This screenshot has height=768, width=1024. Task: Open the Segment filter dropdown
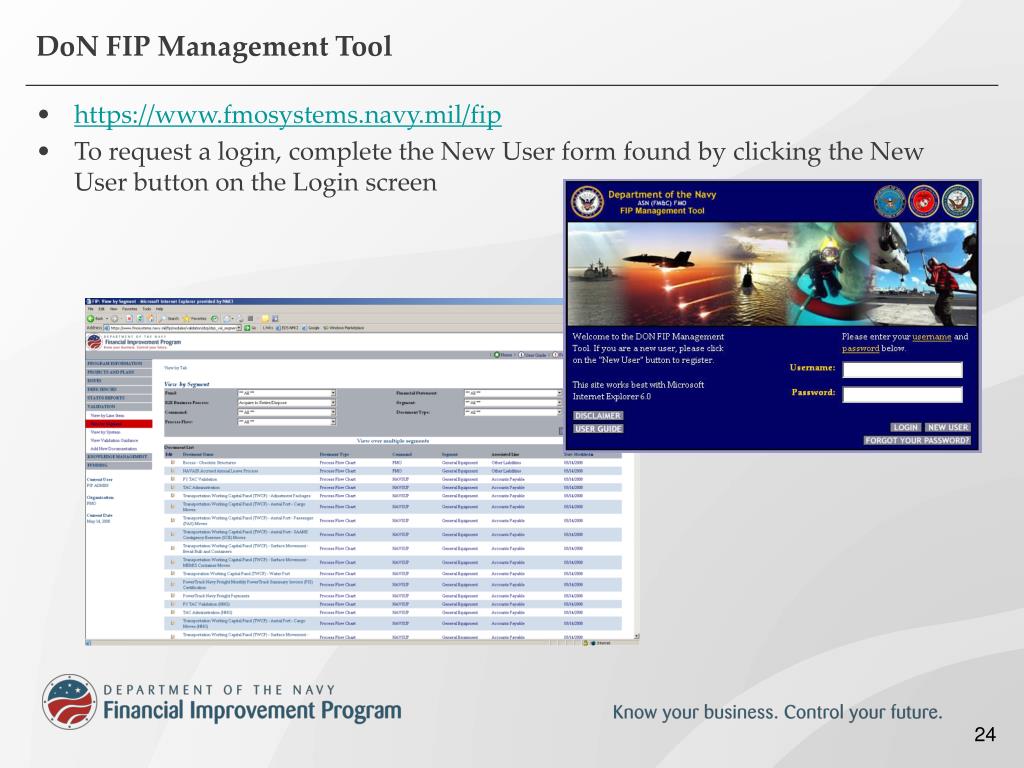coord(513,403)
